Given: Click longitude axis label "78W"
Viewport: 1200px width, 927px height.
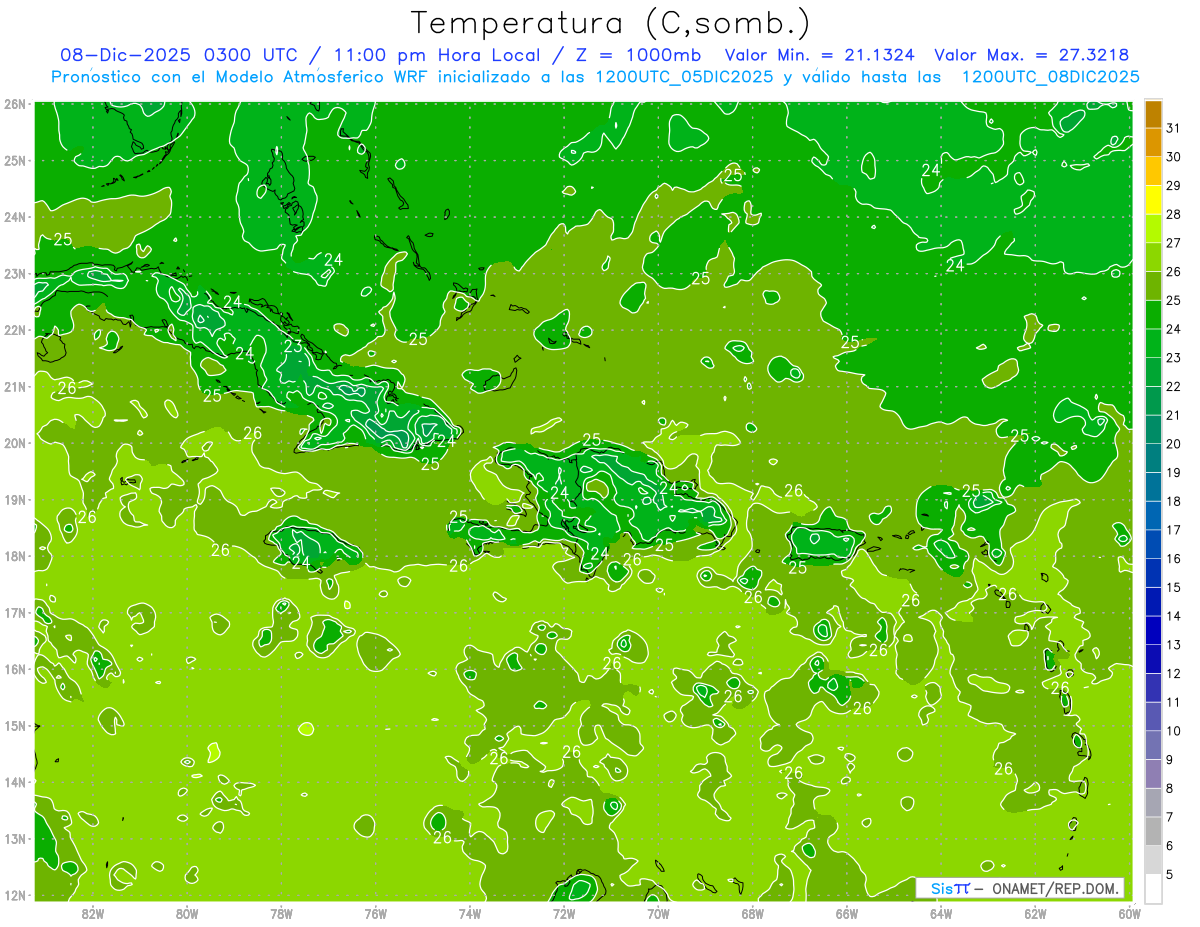Looking at the screenshot, I should click(x=281, y=913).
